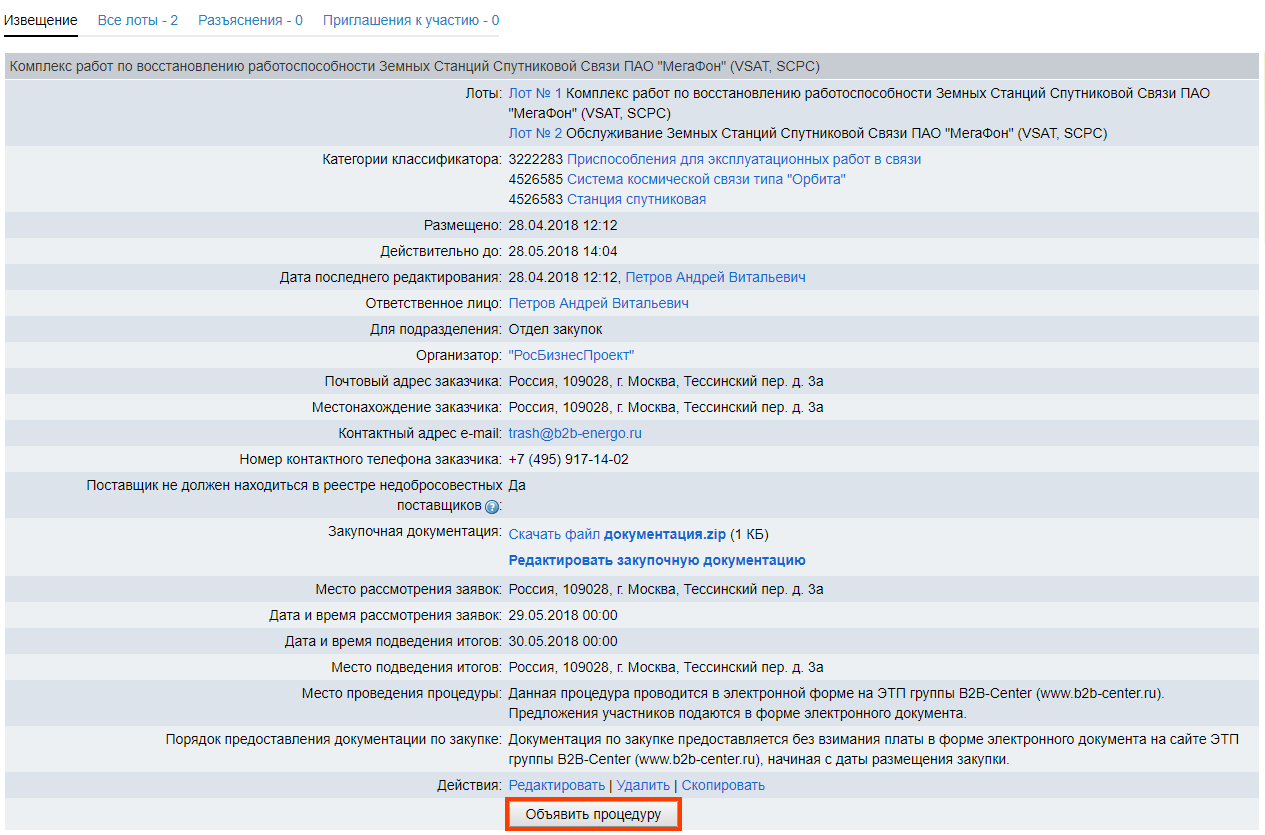Open responsible person Петров Андрей Витальевич link

point(598,303)
